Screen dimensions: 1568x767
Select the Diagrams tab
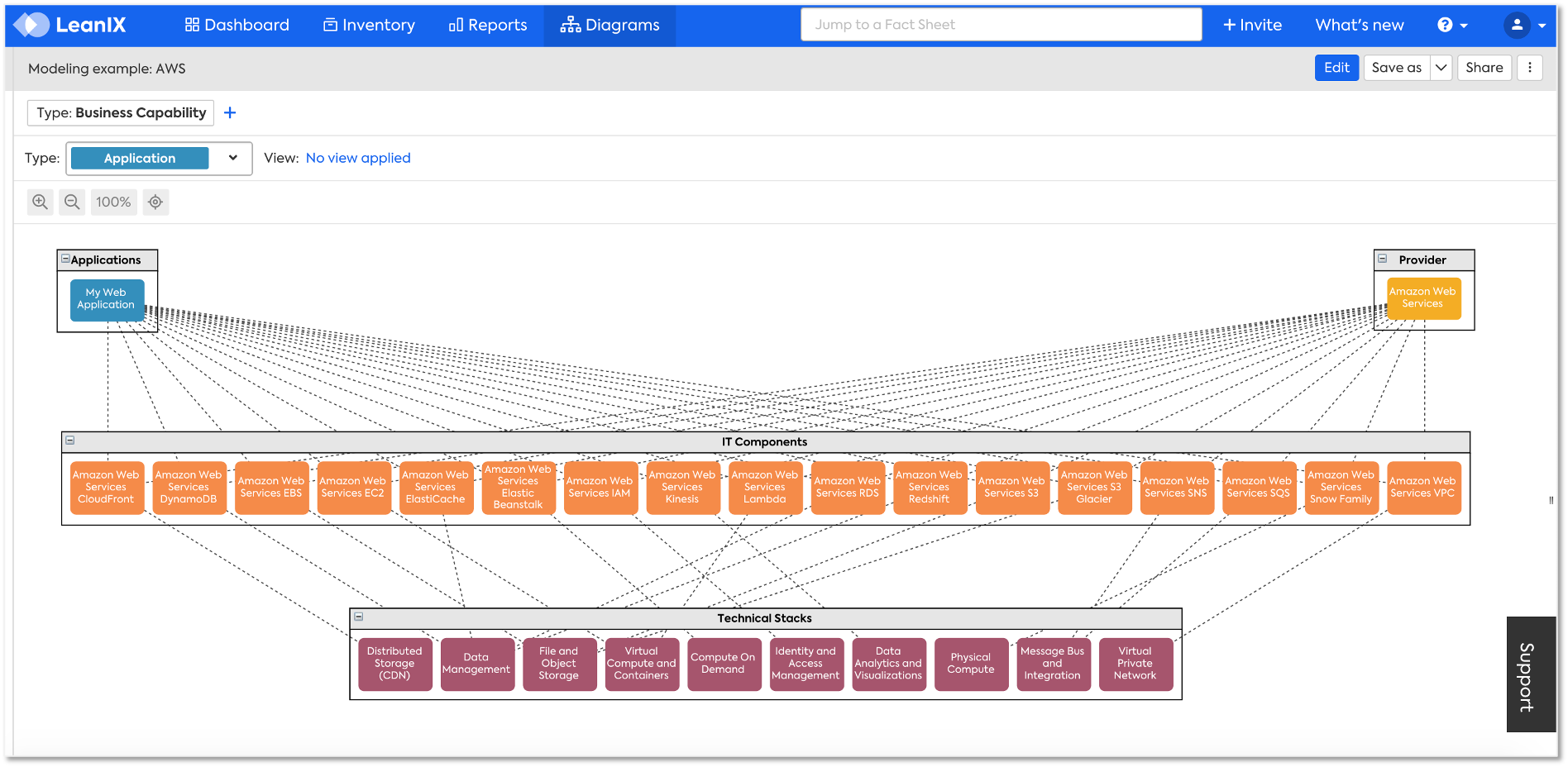(x=610, y=25)
